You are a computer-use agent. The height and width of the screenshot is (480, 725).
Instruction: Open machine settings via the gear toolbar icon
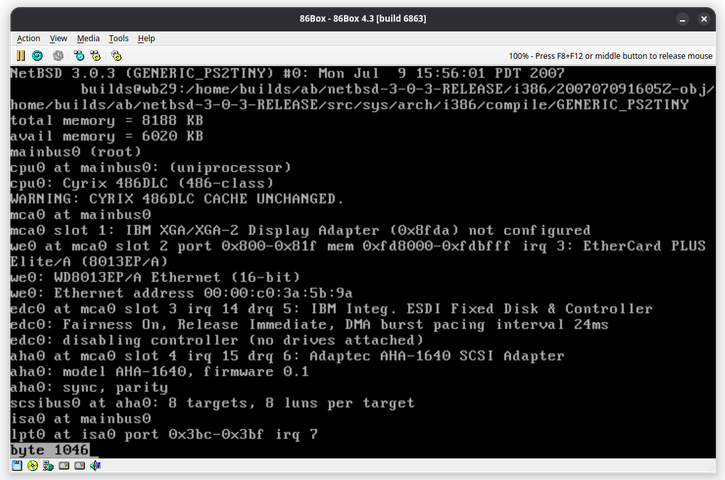pos(116,56)
